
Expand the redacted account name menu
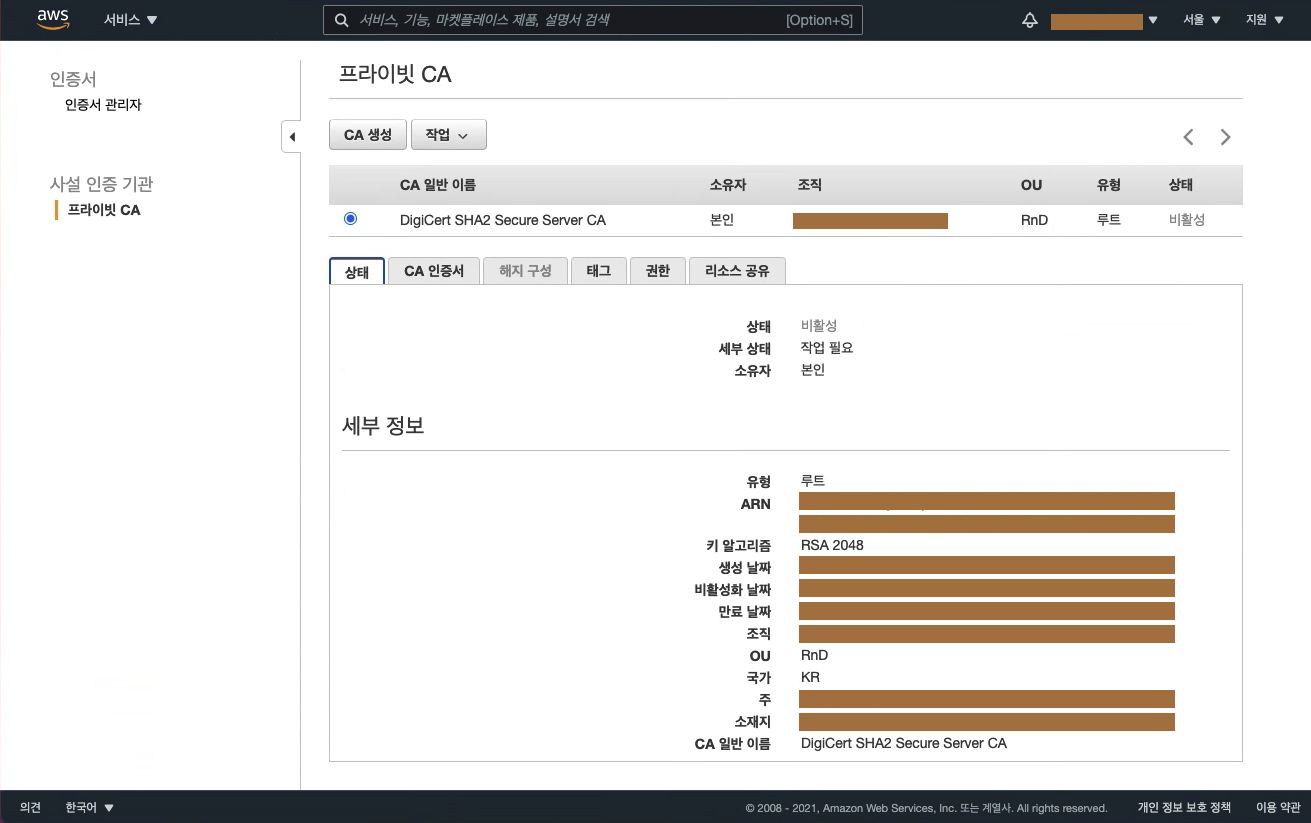click(1104, 20)
